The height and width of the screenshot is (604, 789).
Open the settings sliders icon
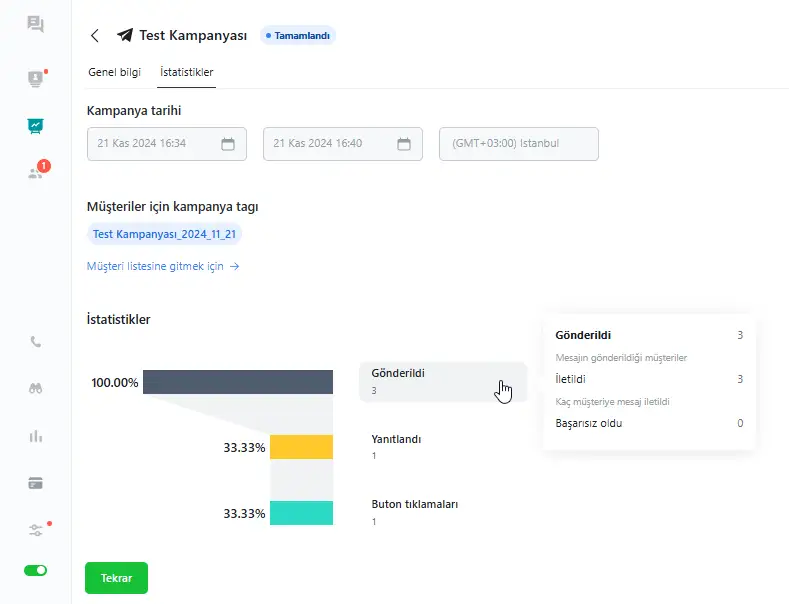pyautogui.click(x=36, y=530)
